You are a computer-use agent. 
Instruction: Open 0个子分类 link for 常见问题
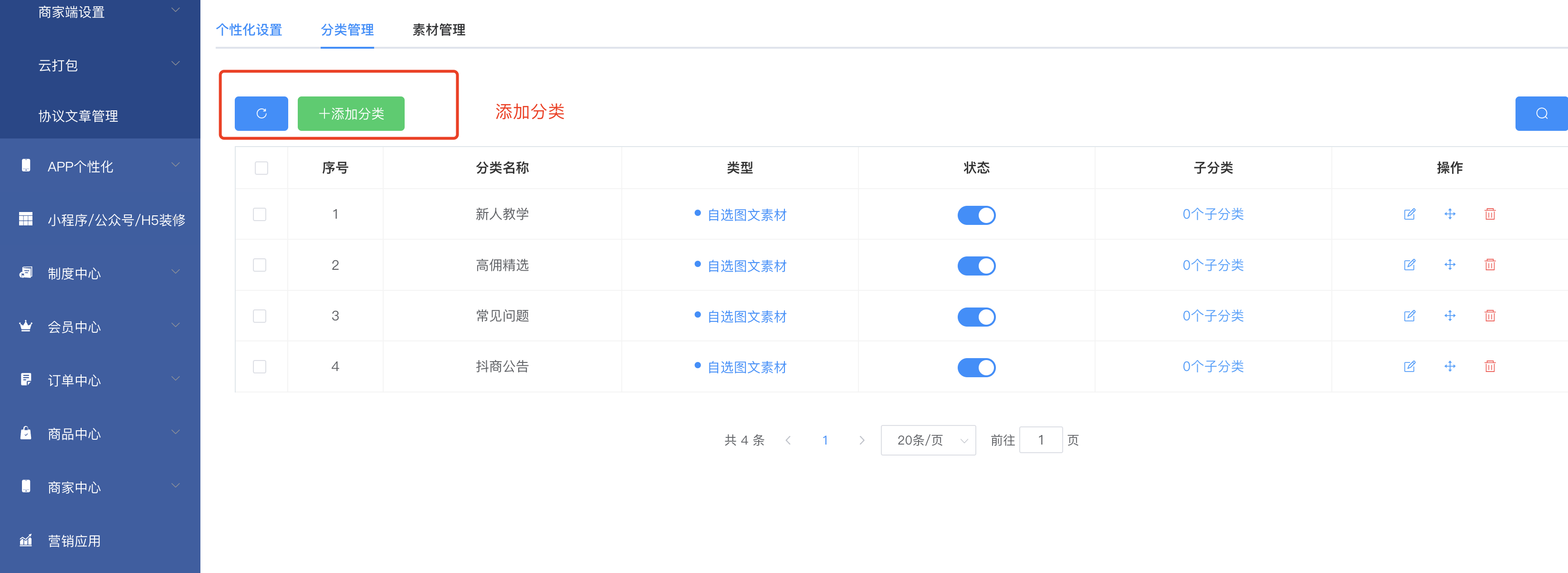pyautogui.click(x=1213, y=316)
